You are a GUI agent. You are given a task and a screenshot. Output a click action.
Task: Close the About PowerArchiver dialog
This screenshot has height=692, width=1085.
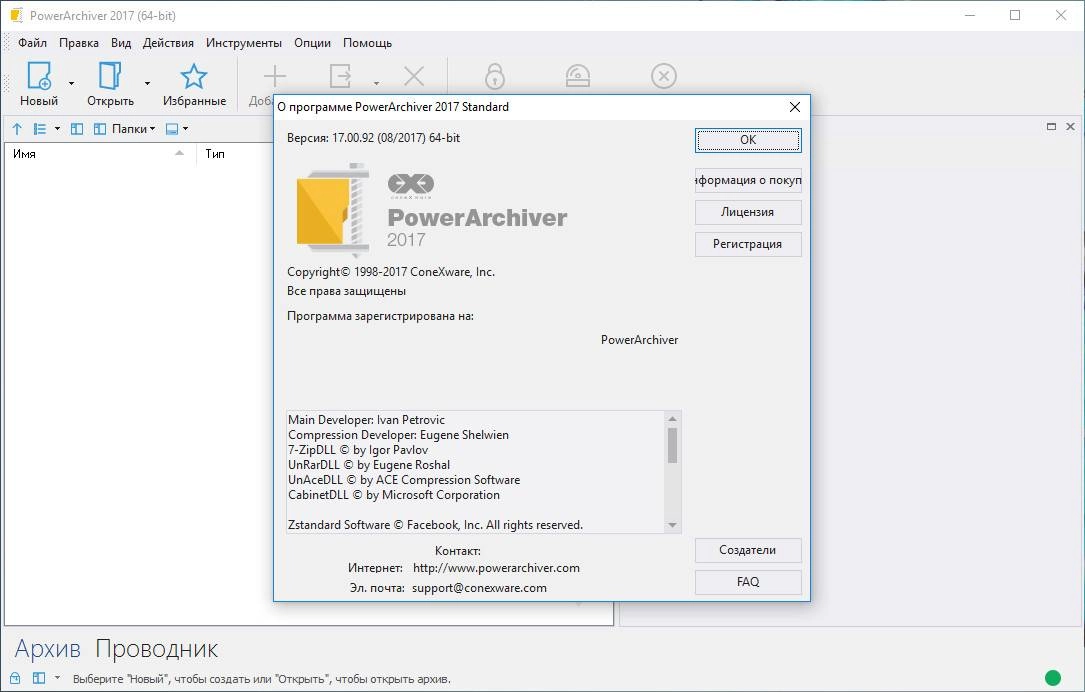tap(794, 107)
